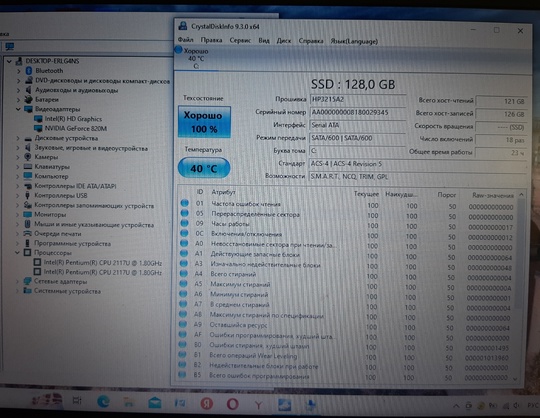
Task: Click the blue status icon for attribute 09 Часы работы
Action: point(185,223)
